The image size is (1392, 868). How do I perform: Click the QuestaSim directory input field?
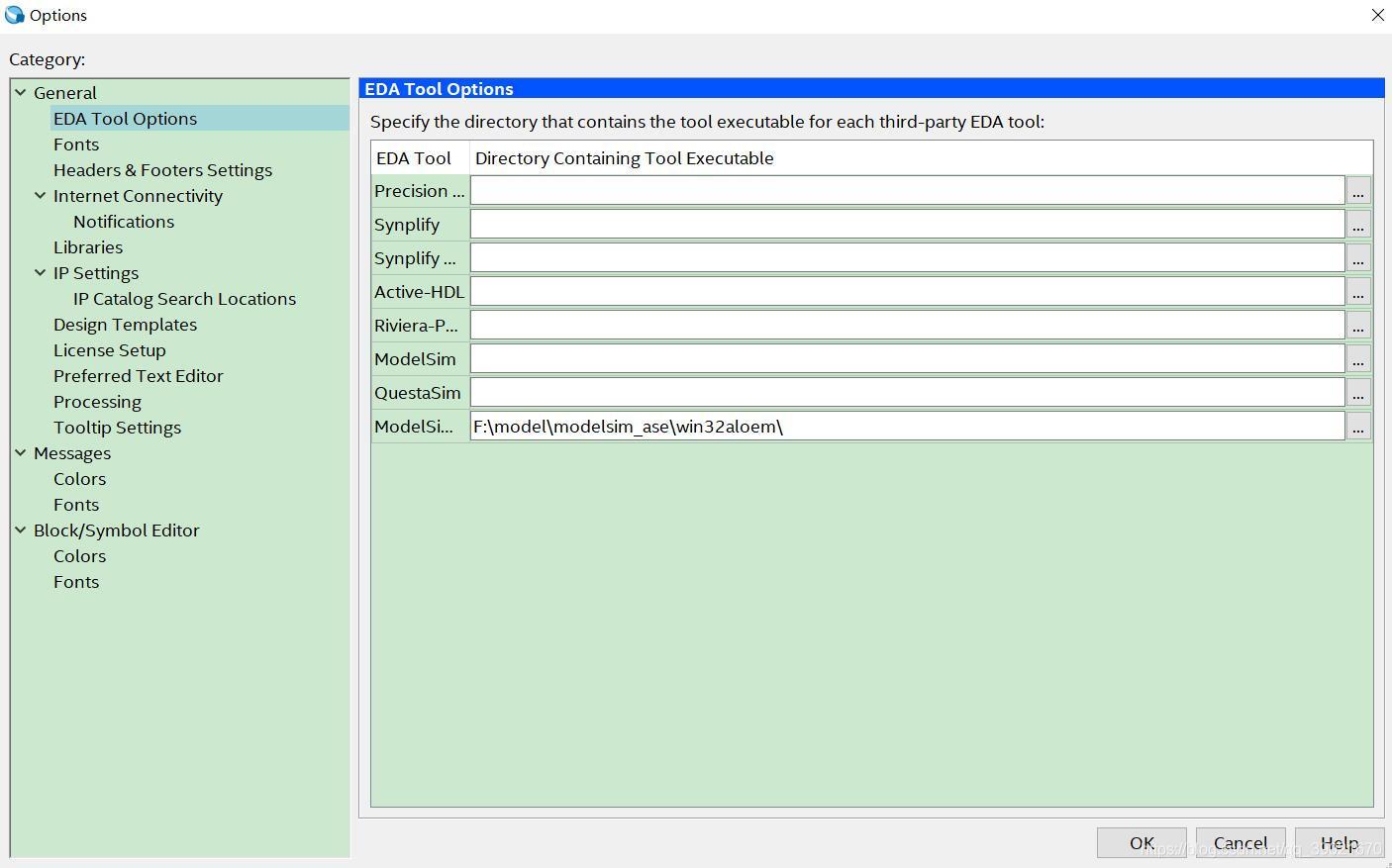[907, 392]
